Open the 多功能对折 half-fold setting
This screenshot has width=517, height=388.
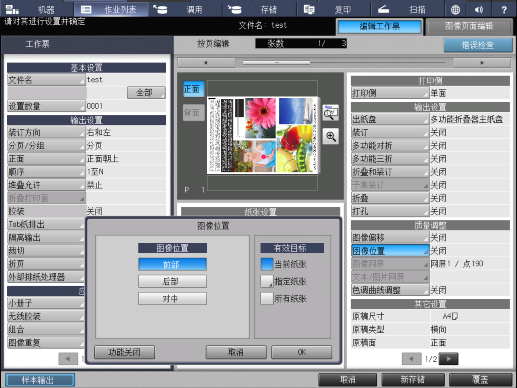point(390,145)
